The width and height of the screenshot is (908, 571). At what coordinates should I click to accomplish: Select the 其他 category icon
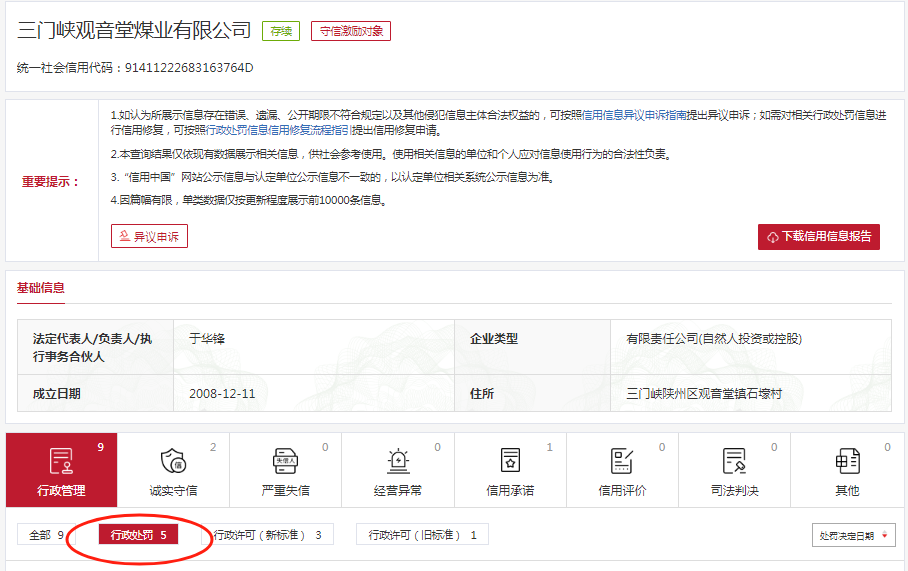coord(847,461)
